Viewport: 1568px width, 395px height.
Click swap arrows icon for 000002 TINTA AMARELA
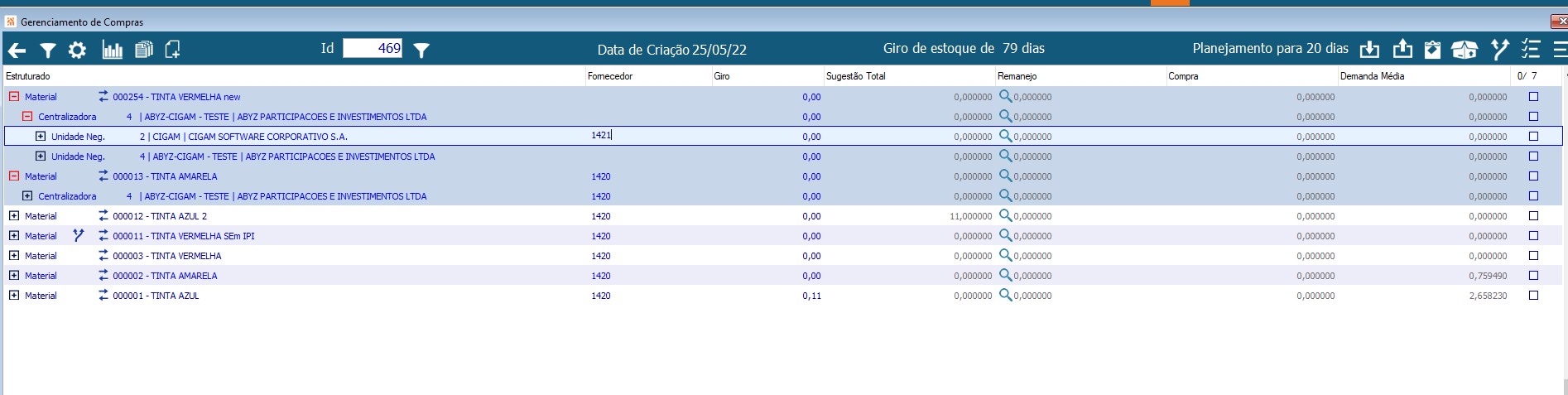pos(103,275)
